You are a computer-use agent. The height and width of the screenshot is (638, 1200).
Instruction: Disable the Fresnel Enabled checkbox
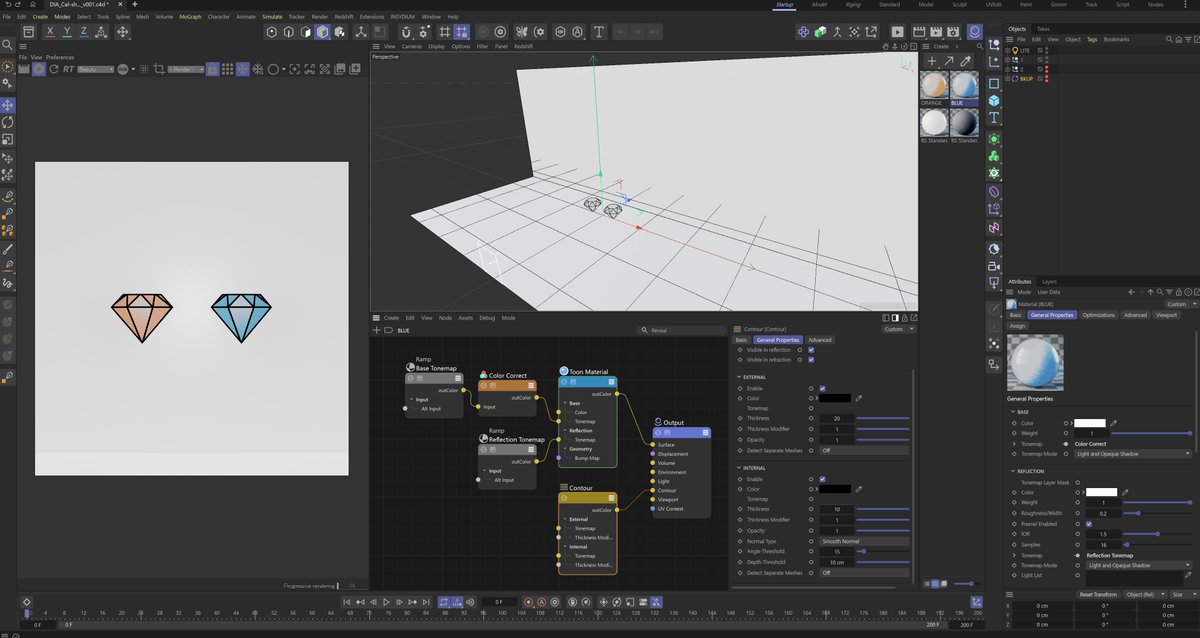pyautogui.click(x=1088, y=524)
